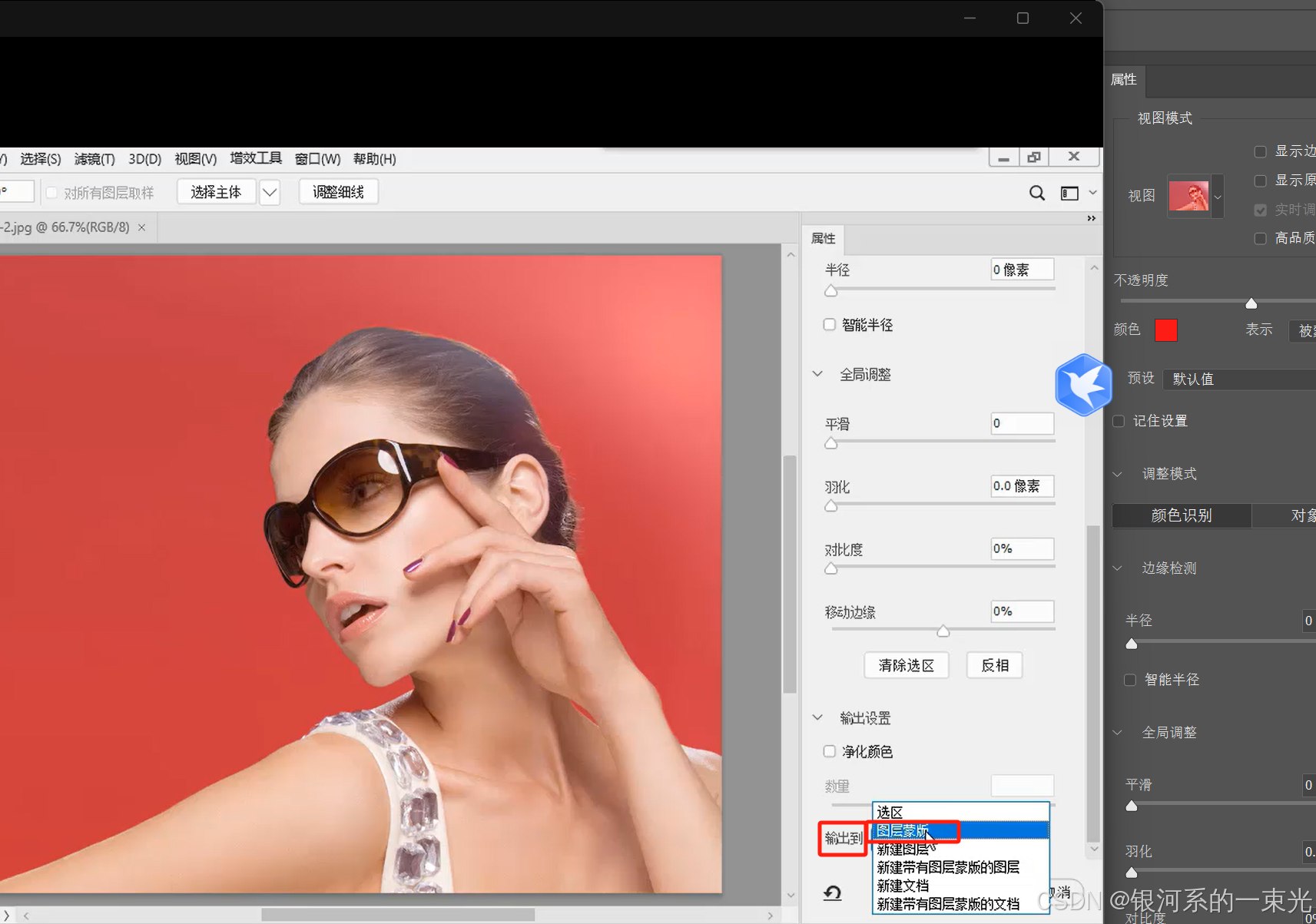Collapse 全局调整 section in the dark panel
The height and width of the screenshot is (924, 1316).
(x=1118, y=733)
